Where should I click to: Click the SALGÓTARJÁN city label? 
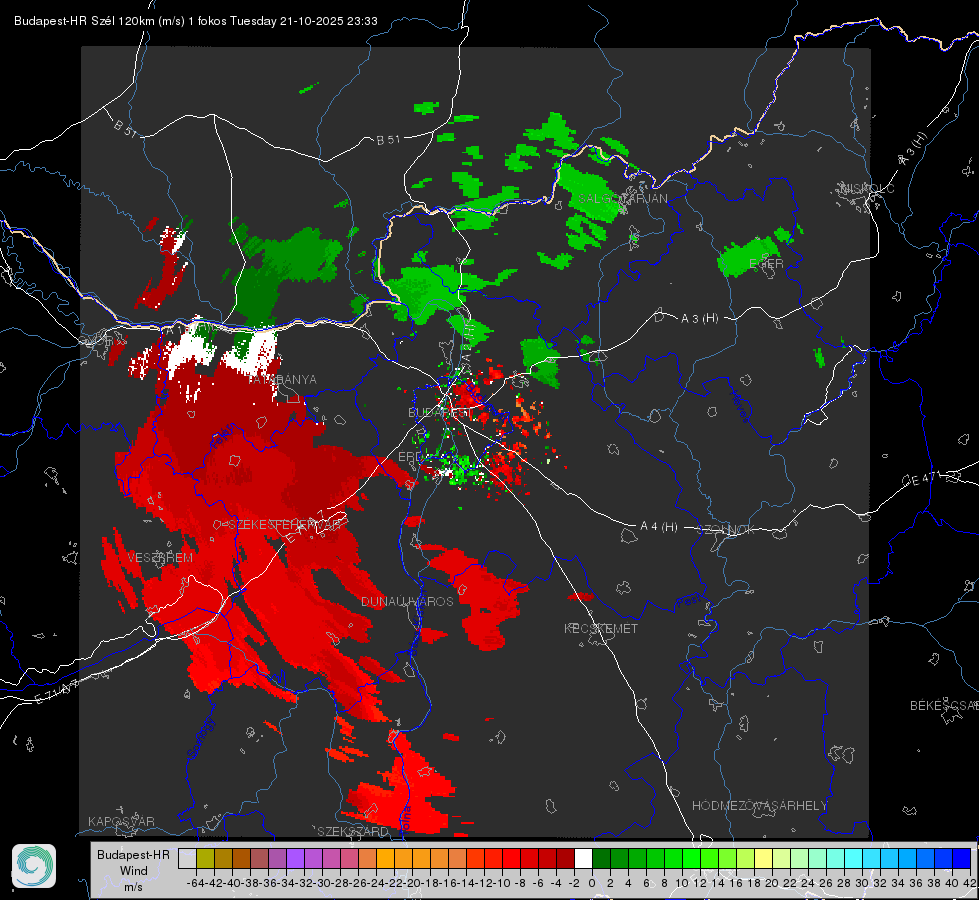(622, 199)
